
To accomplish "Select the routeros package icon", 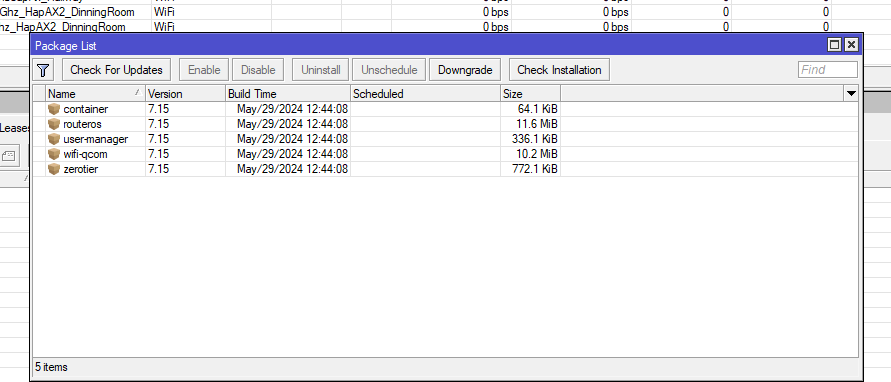I will [54, 124].
